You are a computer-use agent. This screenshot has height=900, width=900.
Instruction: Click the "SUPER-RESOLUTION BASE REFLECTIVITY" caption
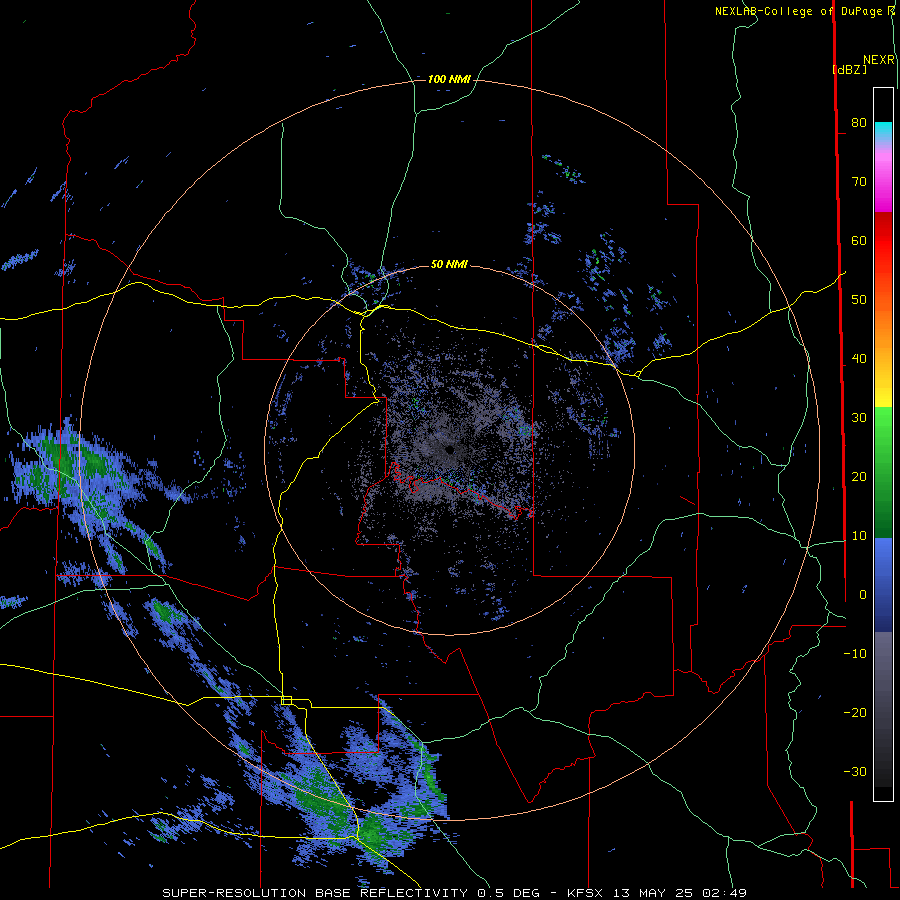[315, 893]
